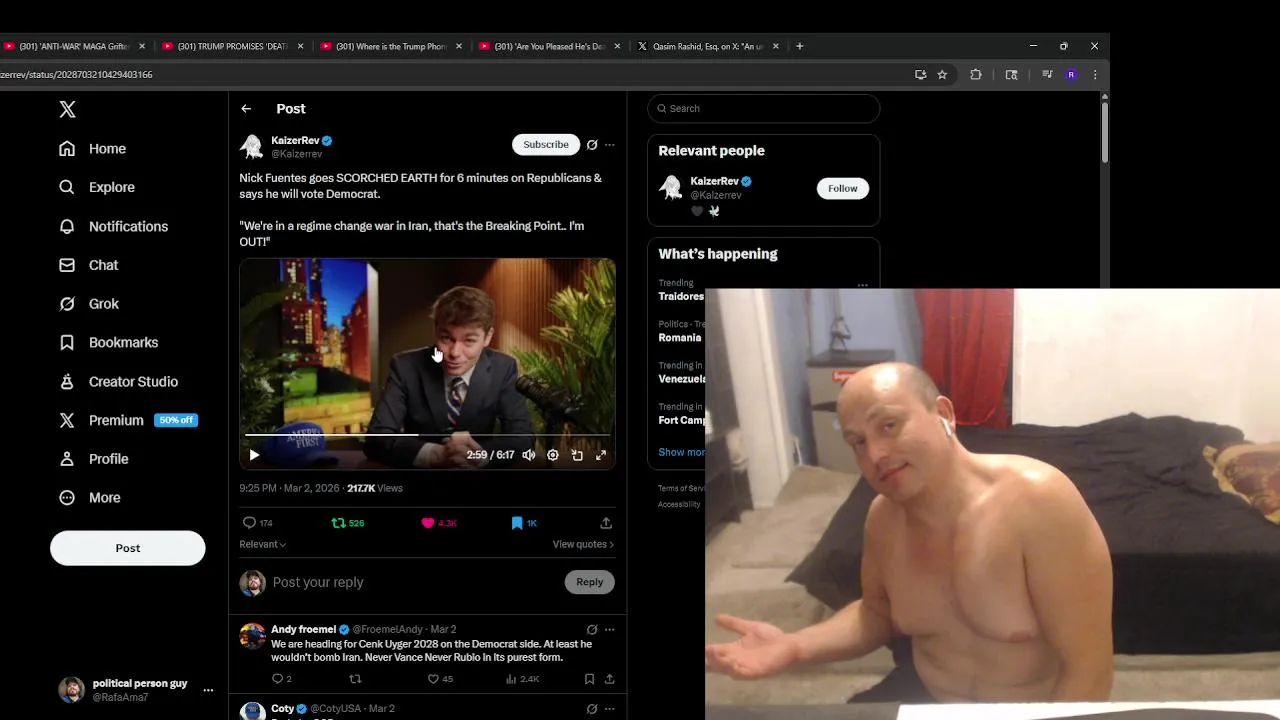The height and width of the screenshot is (720, 1280).
Task: Click the large Post button in sidebar
Action: click(128, 548)
